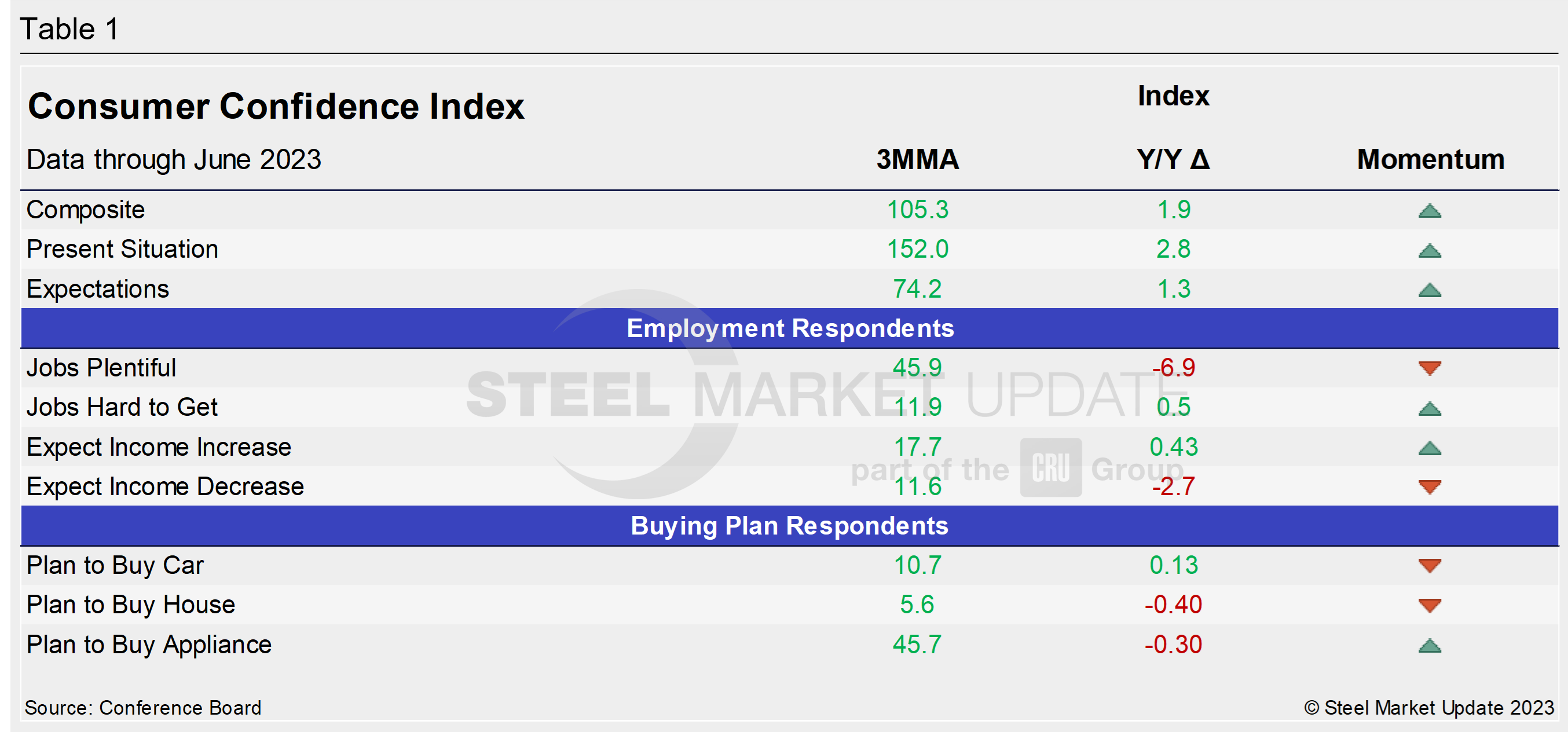
Task: Click the Composite momentum up arrow
Action: [1429, 211]
